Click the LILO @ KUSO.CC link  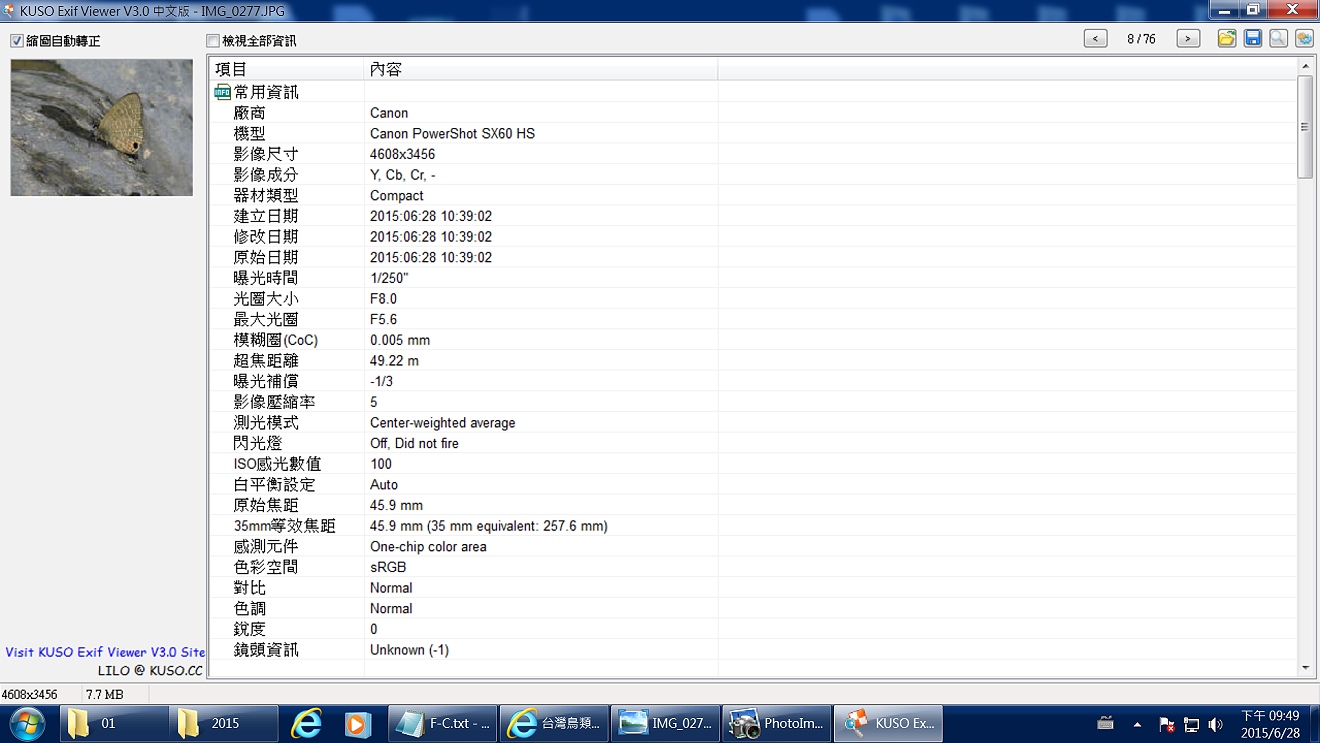(150, 671)
